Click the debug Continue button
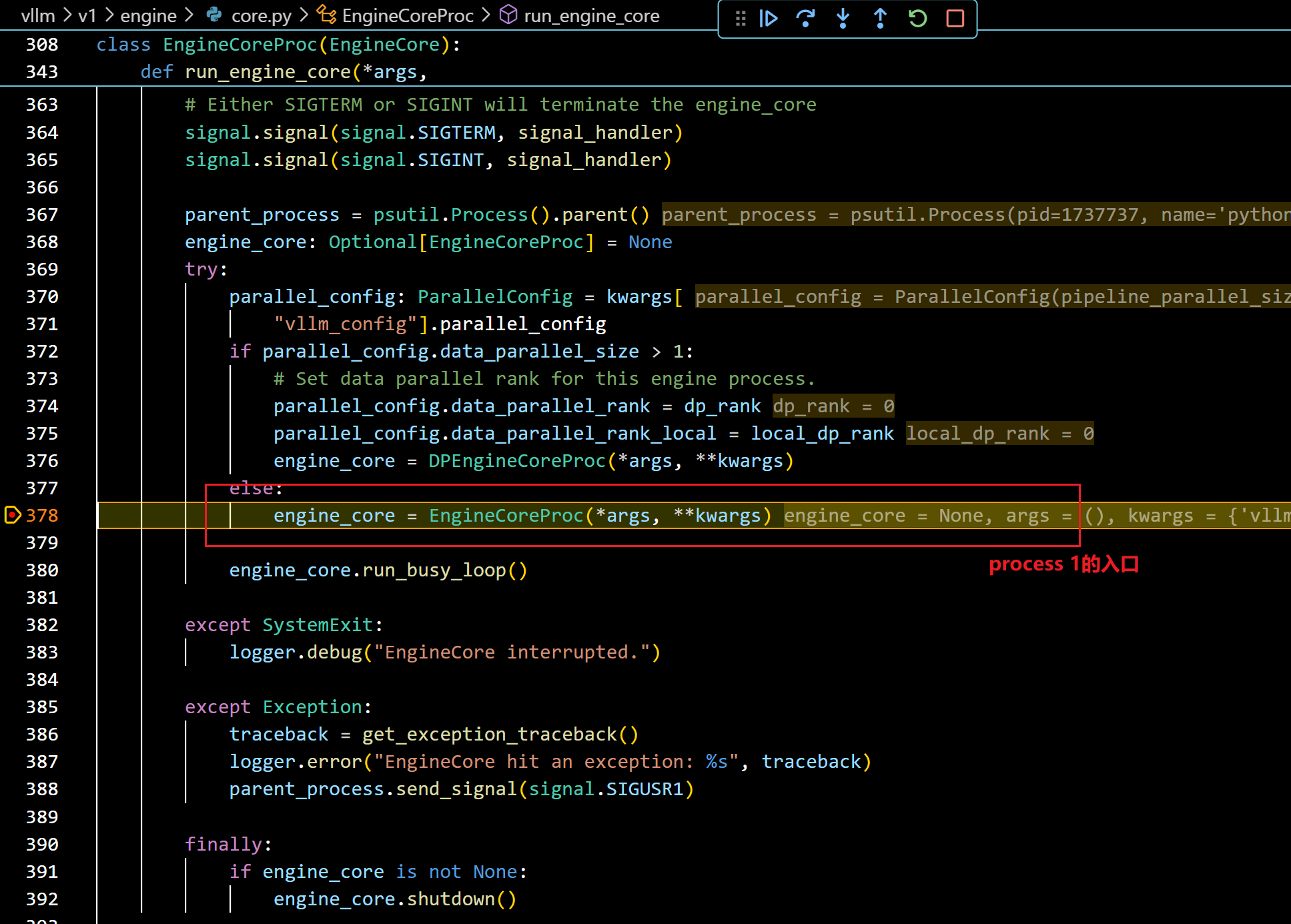Screen dimensions: 1291x924 tap(769, 19)
